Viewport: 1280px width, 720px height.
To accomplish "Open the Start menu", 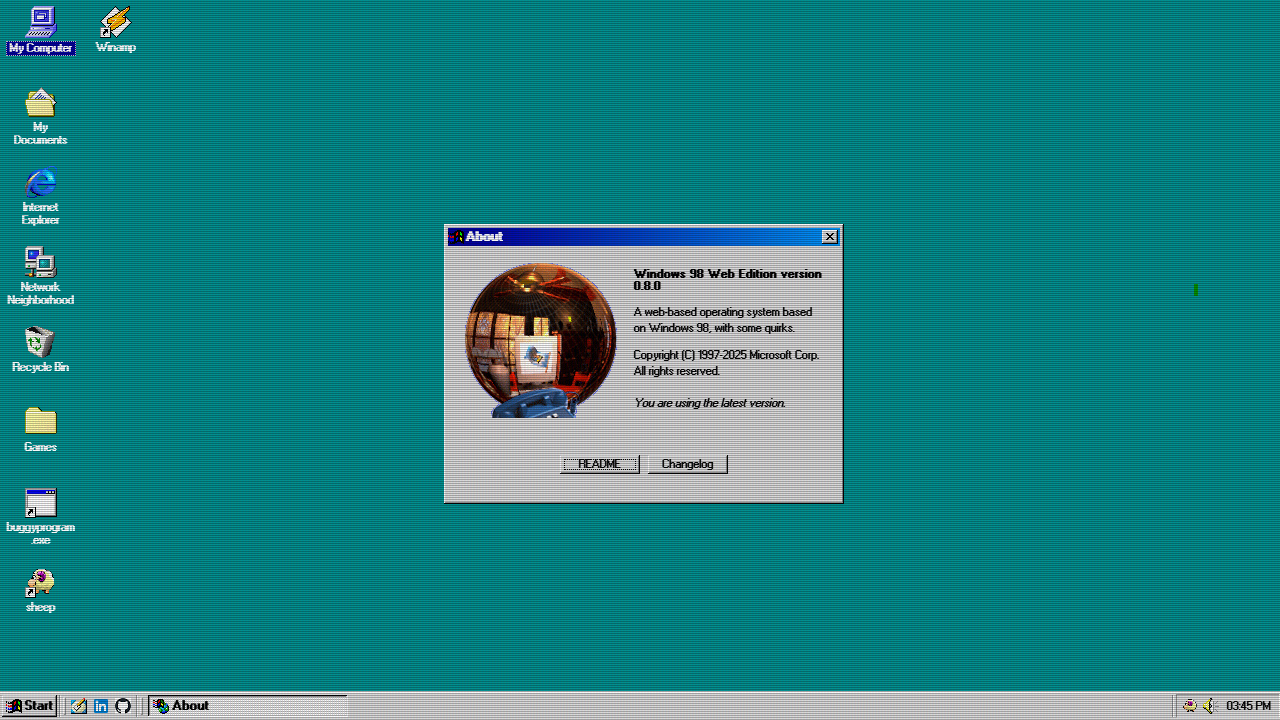I will click(29, 705).
